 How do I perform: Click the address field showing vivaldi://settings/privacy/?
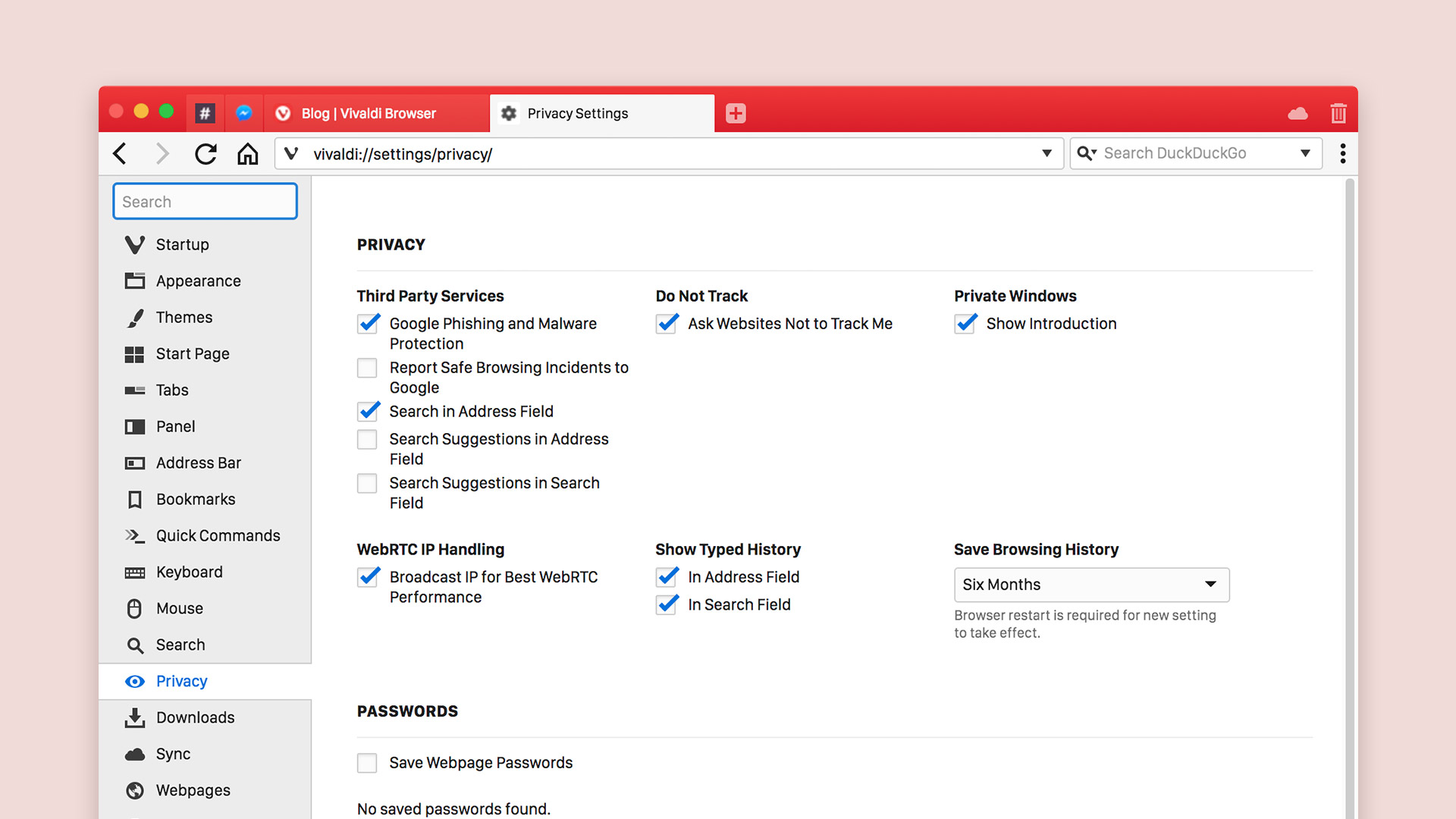pyautogui.click(x=670, y=154)
